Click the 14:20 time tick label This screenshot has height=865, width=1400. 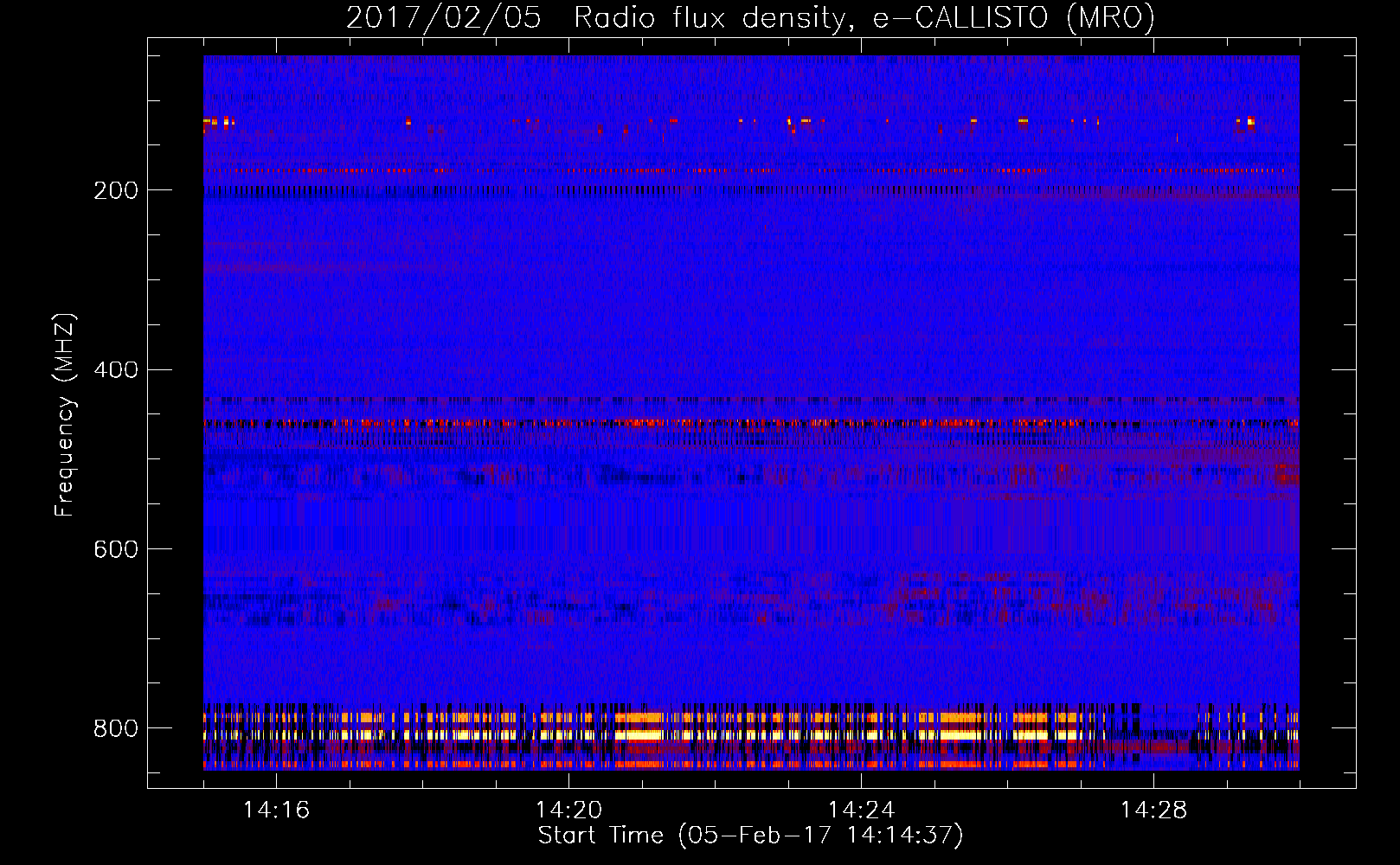pyautogui.click(x=568, y=811)
